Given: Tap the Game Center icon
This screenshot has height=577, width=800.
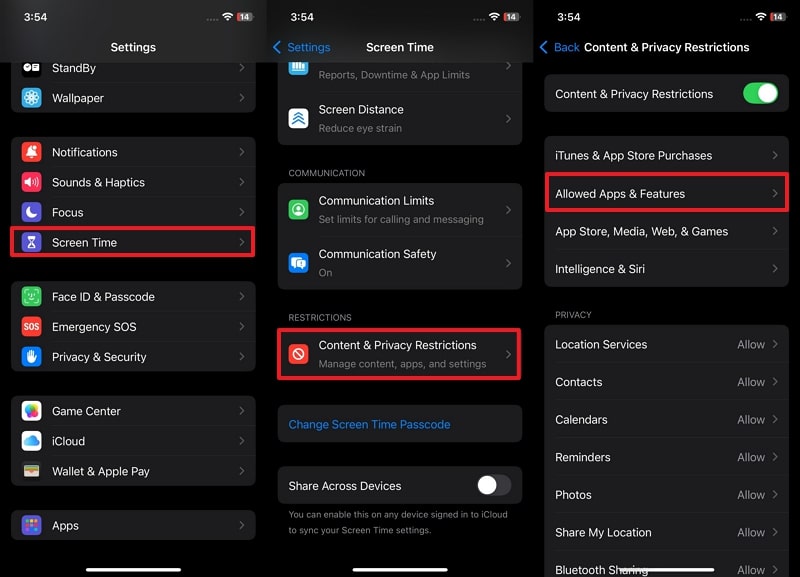Looking at the screenshot, I should click(x=31, y=411).
